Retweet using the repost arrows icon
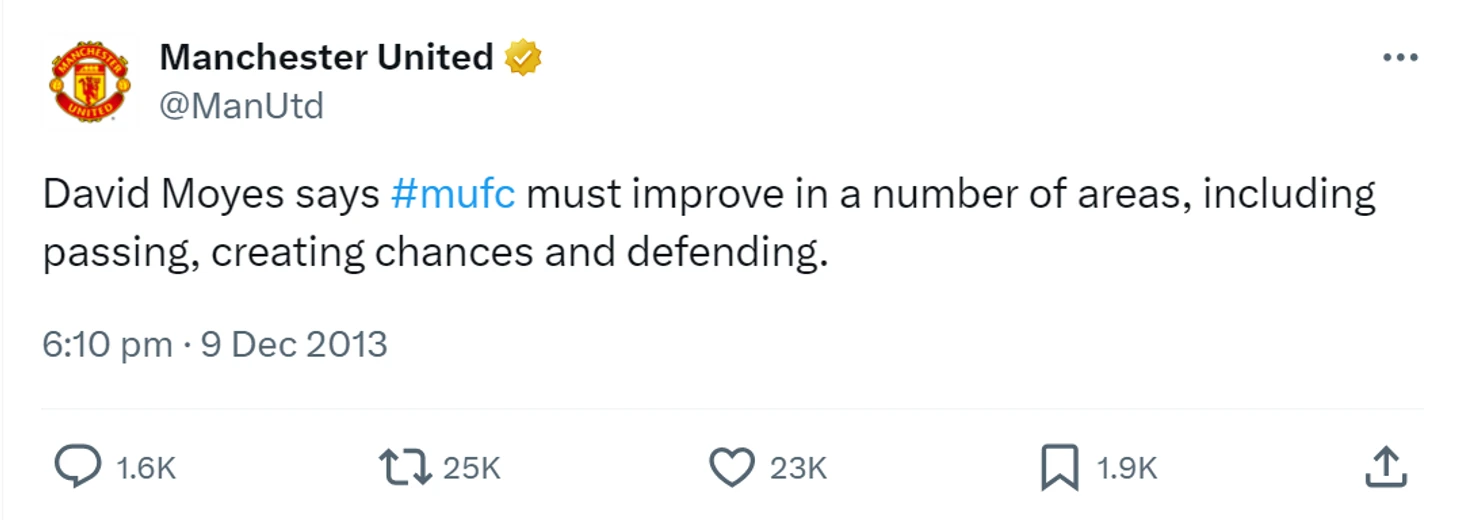 [405, 467]
